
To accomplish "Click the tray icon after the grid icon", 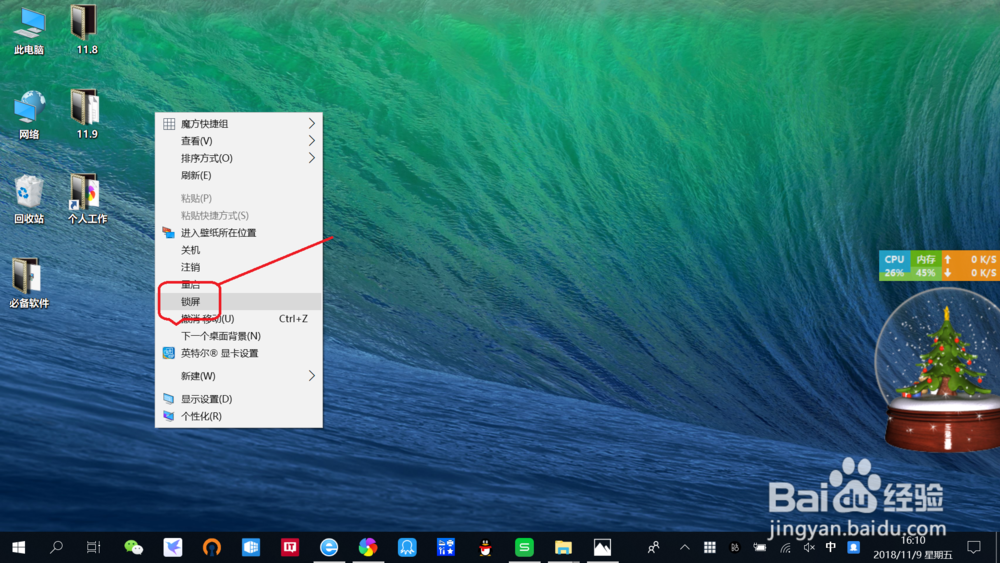I will point(735,547).
